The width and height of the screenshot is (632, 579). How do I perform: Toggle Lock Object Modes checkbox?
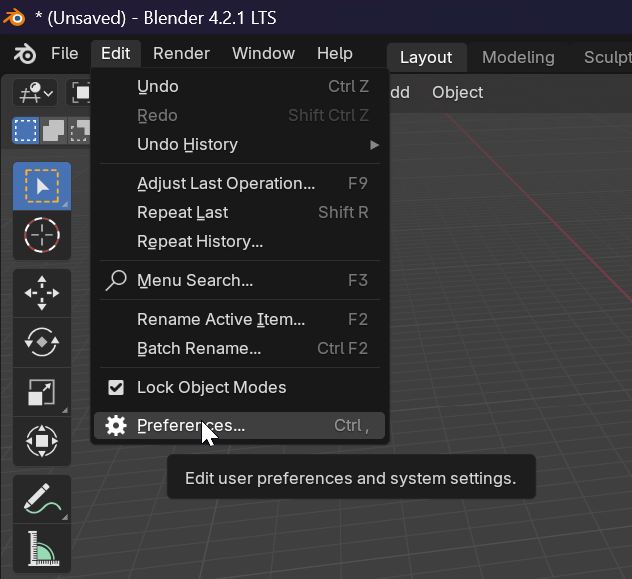point(116,388)
